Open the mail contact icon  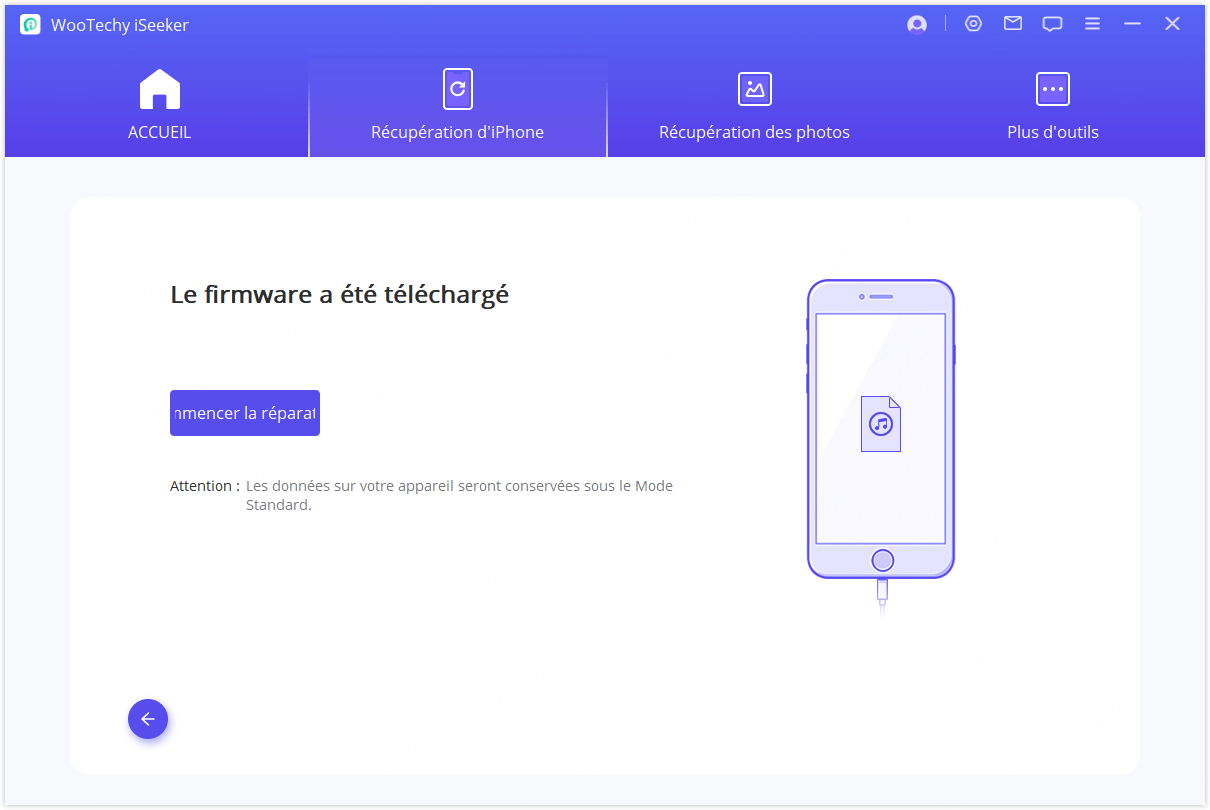click(x=1013, y=24)
